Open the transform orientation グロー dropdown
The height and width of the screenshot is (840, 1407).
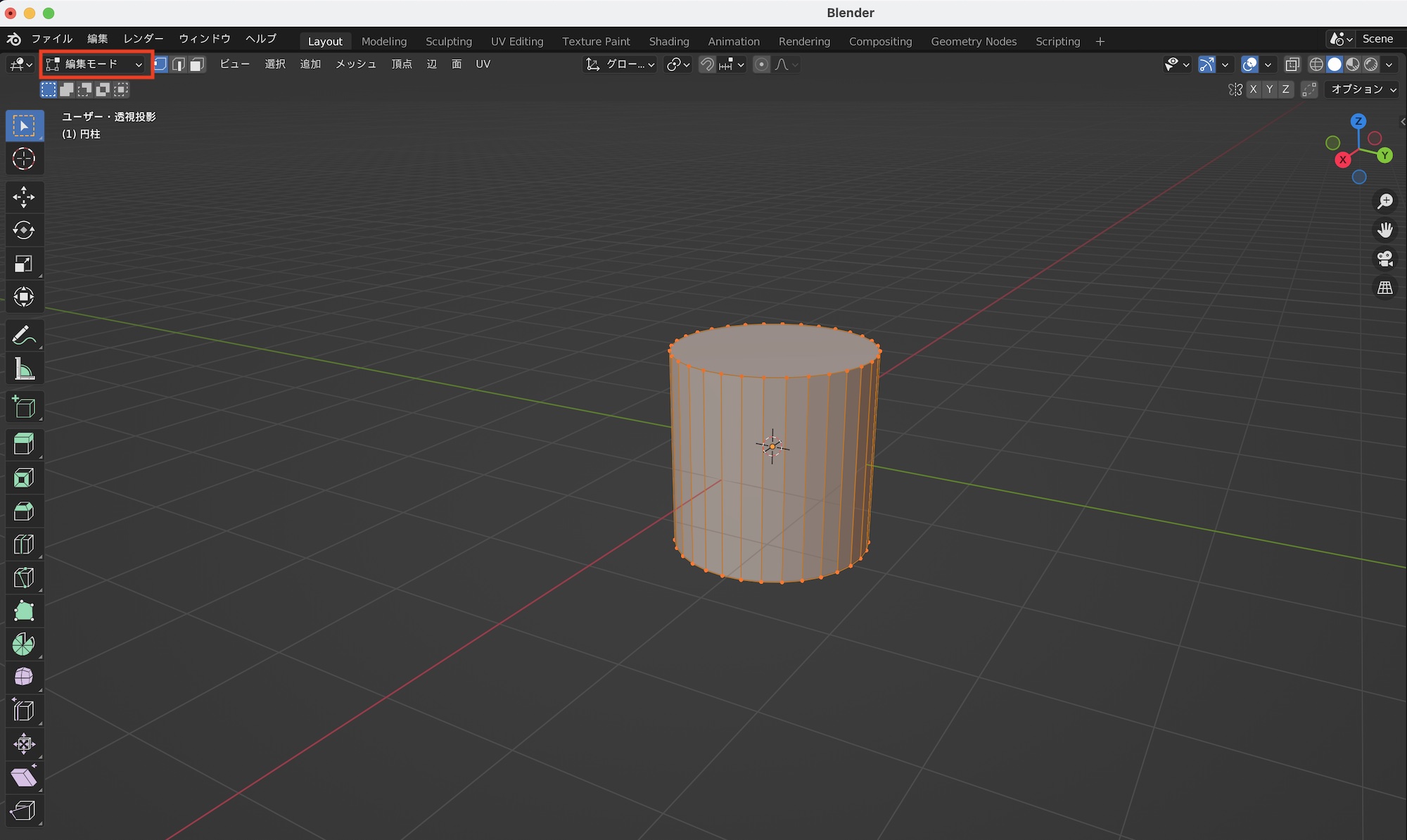621,65
